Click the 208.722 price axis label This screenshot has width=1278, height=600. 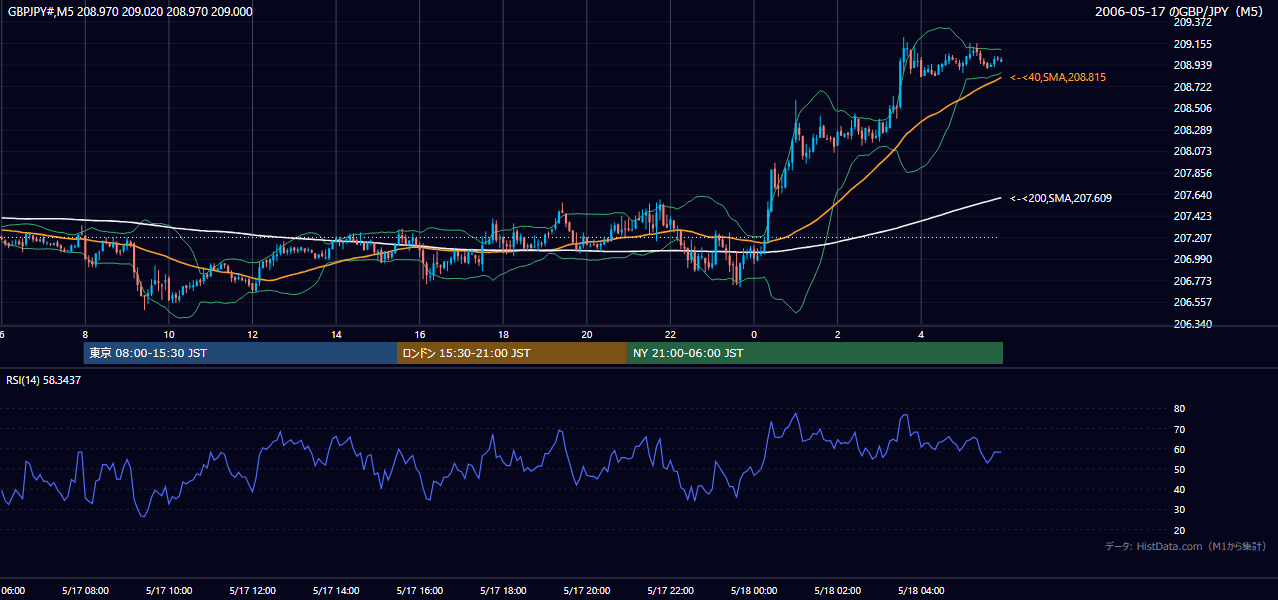click(x=1192, y=87)
